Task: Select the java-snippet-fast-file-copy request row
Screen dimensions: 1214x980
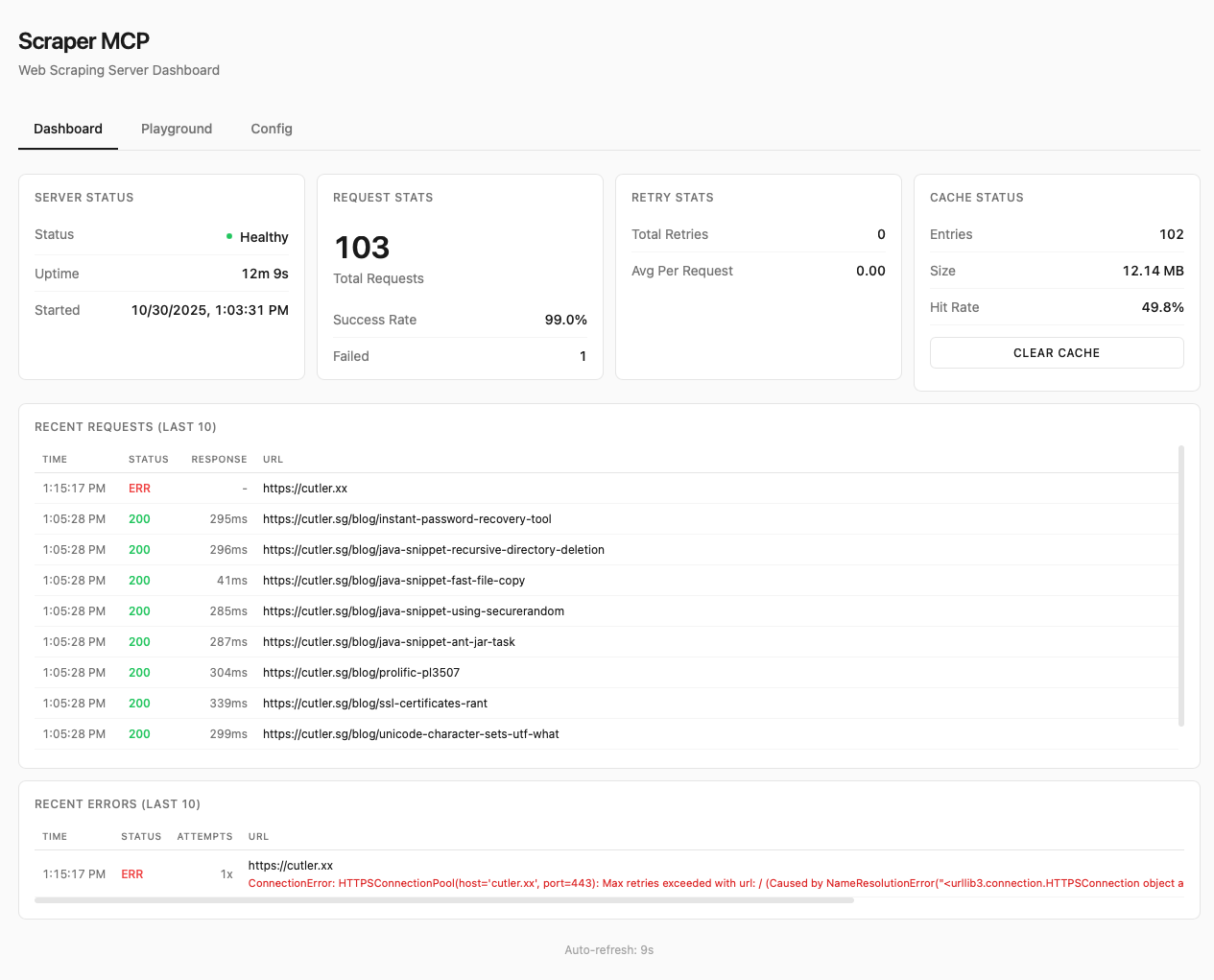Action: pos(393,581)
